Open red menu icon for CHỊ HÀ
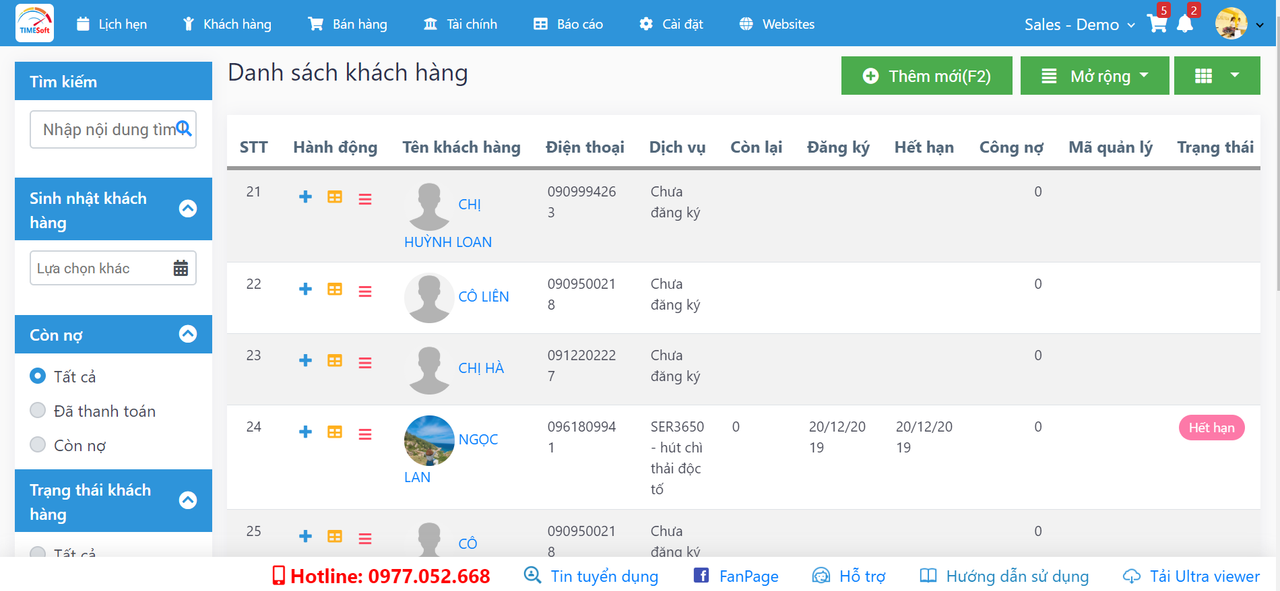The width and height of the screenshot is (1280, 591). coord(365,362)
